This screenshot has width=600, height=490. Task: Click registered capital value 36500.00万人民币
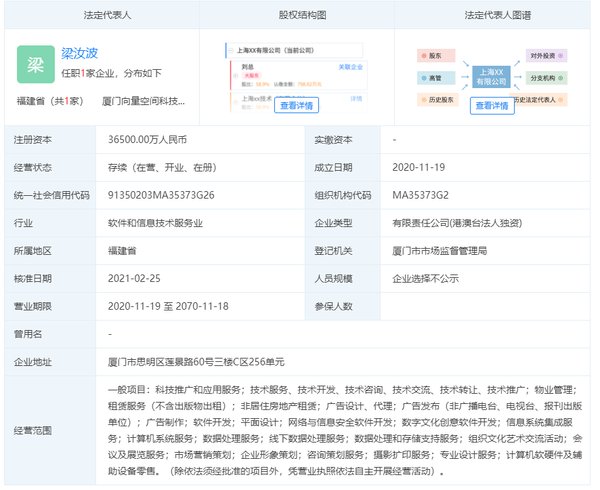pyautogui.click(x=147, y=140)
